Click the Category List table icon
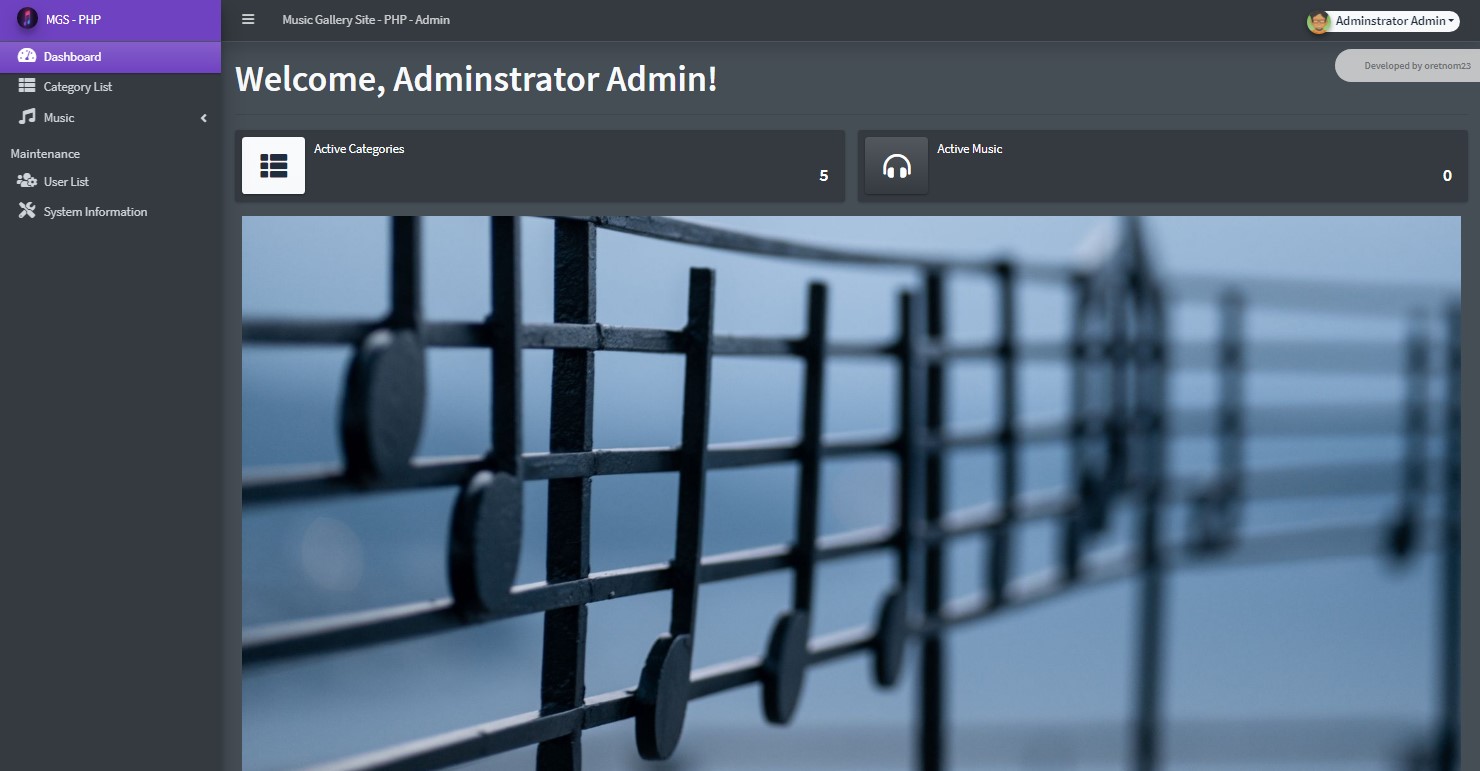Viewport: 1480px width, 771px height. tap(27, 86)
